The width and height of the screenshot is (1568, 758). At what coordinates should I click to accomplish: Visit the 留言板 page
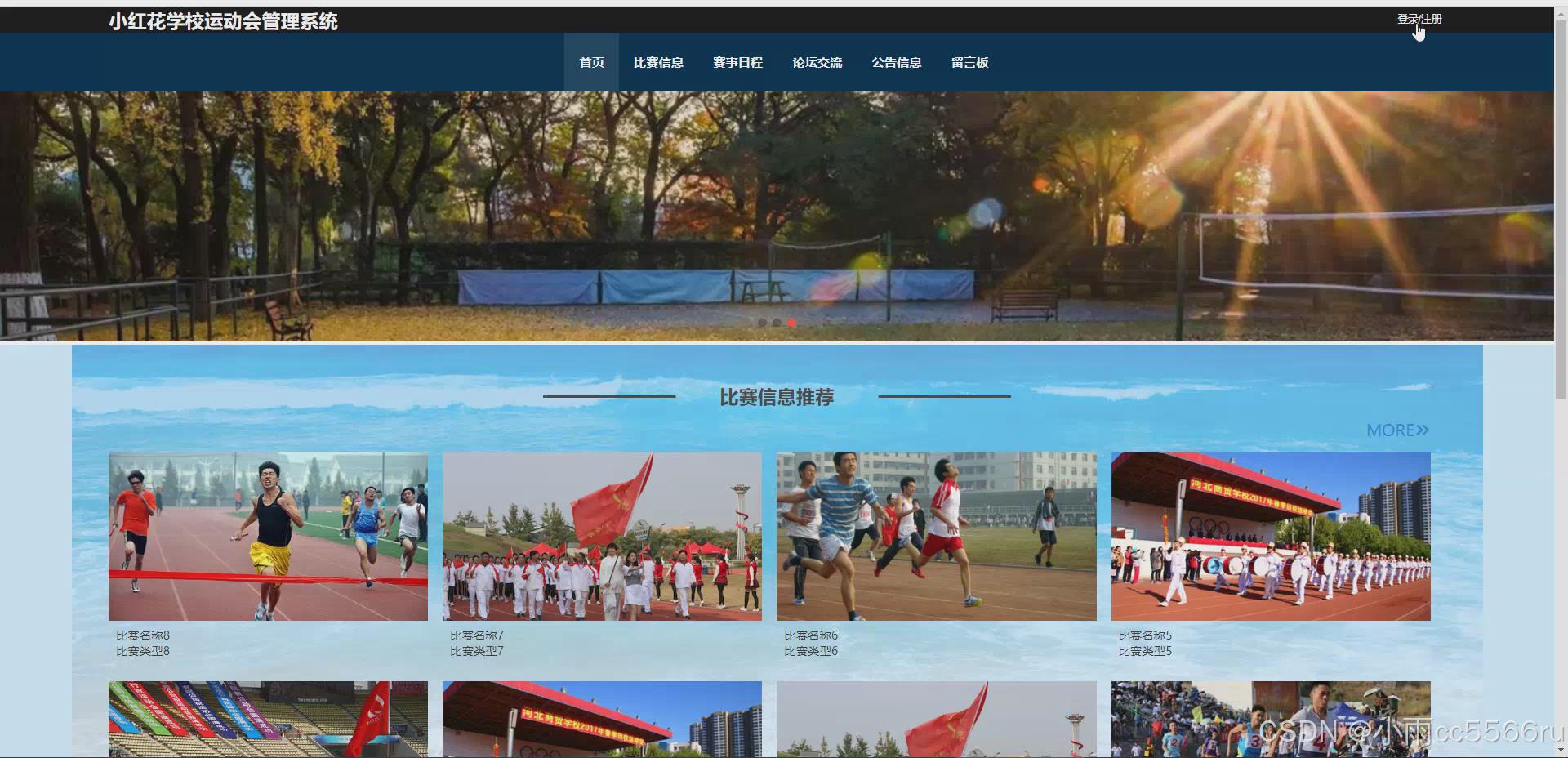coord(969,62)
